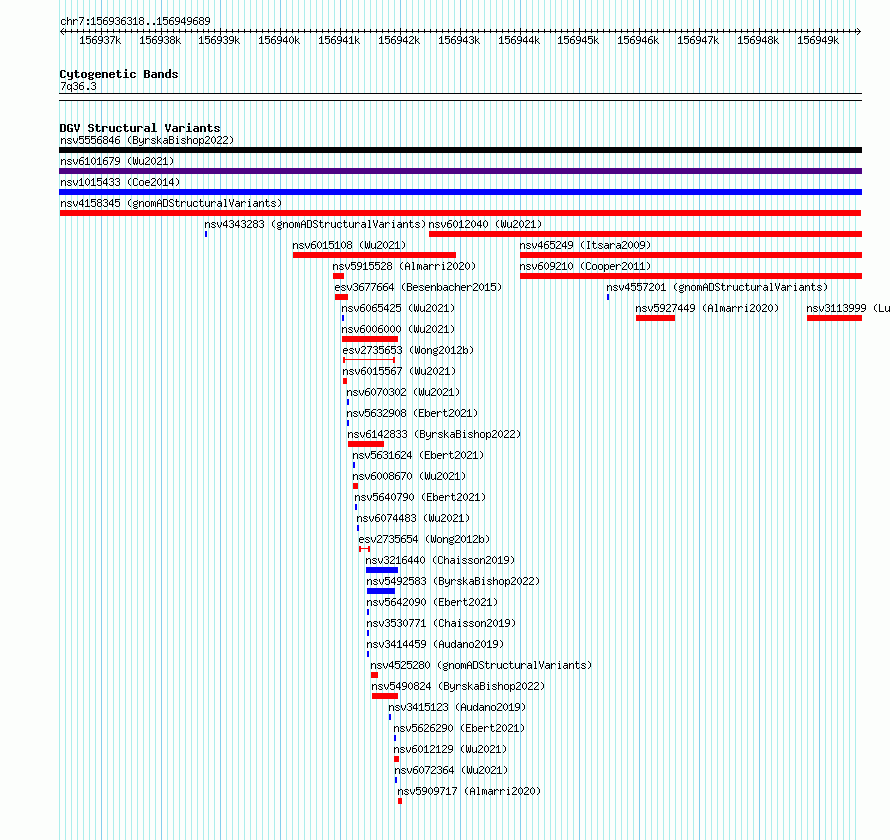Click the 7q36.3 band label
Image resolution: width=890 pixels, height=840 pixels.
coord(78,86)
